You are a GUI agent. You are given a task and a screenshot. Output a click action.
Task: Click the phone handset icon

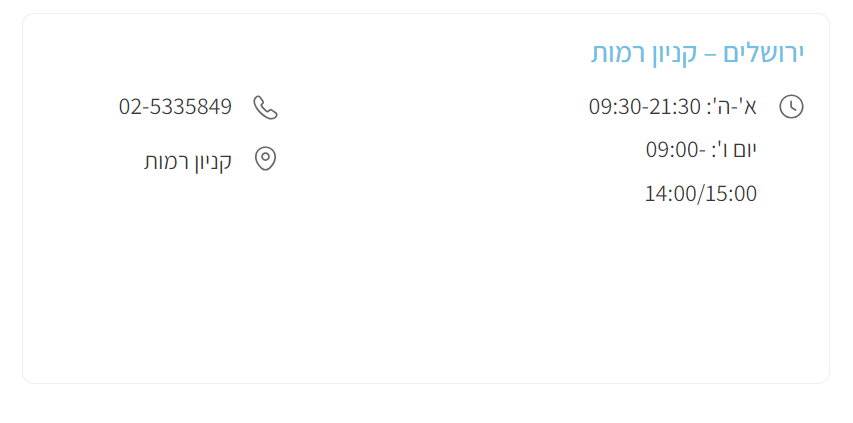pos(265,107)
